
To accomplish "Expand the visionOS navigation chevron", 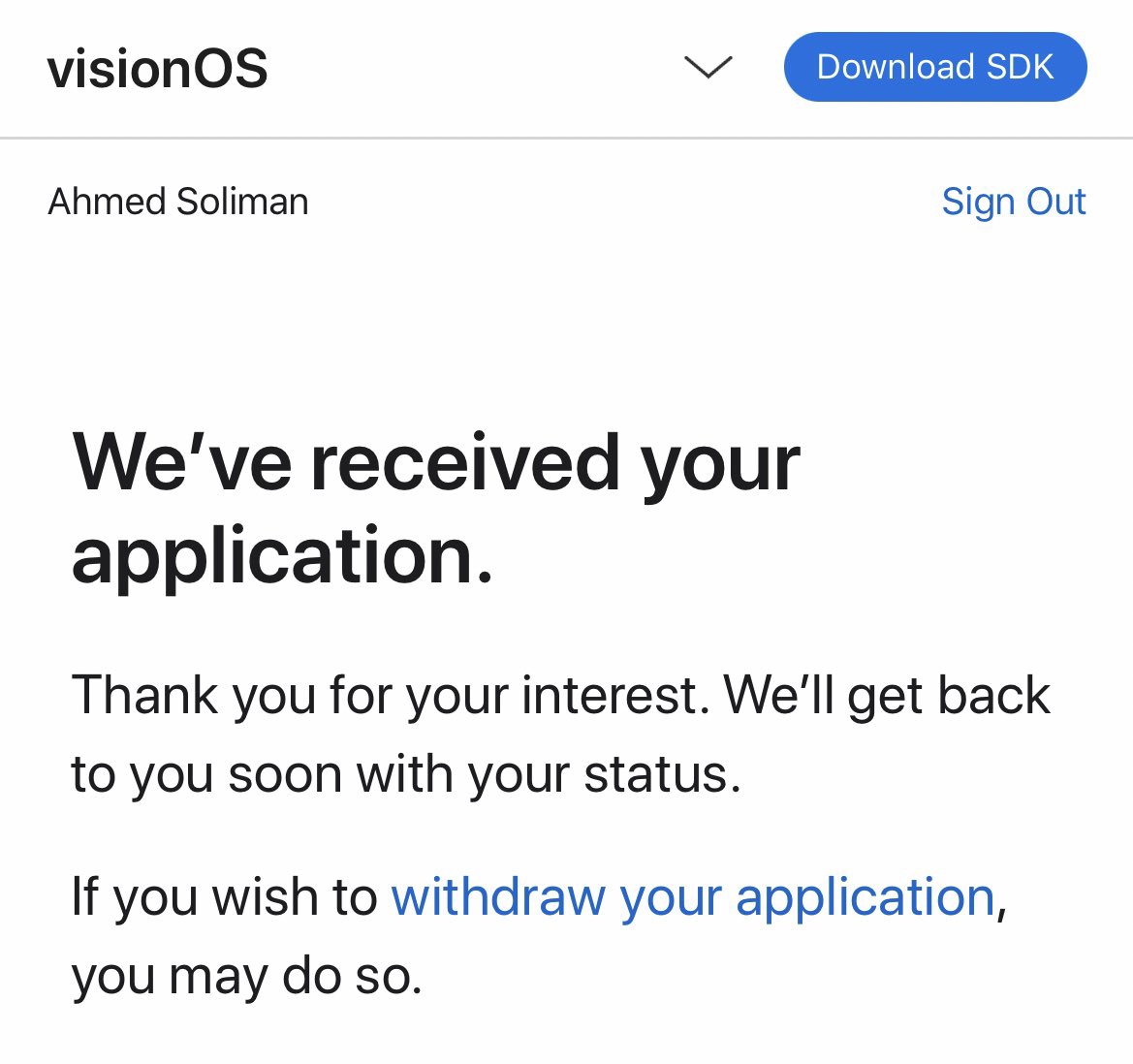I will coord(708,67).
